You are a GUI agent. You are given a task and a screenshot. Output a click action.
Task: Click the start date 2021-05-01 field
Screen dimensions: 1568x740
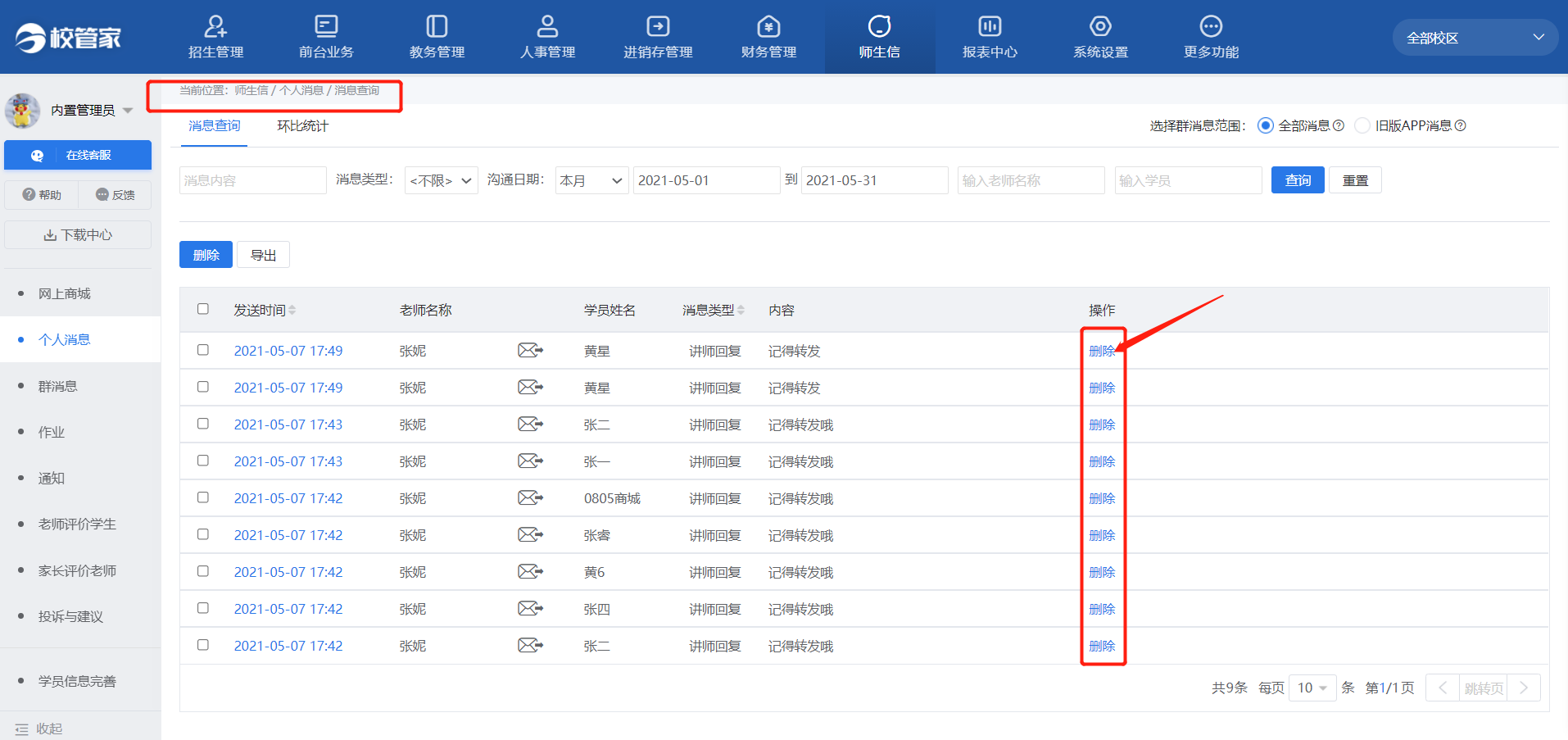point(706,180)
